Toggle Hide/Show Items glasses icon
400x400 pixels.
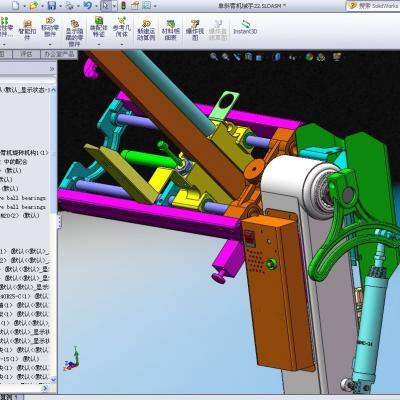click(293, 58)
